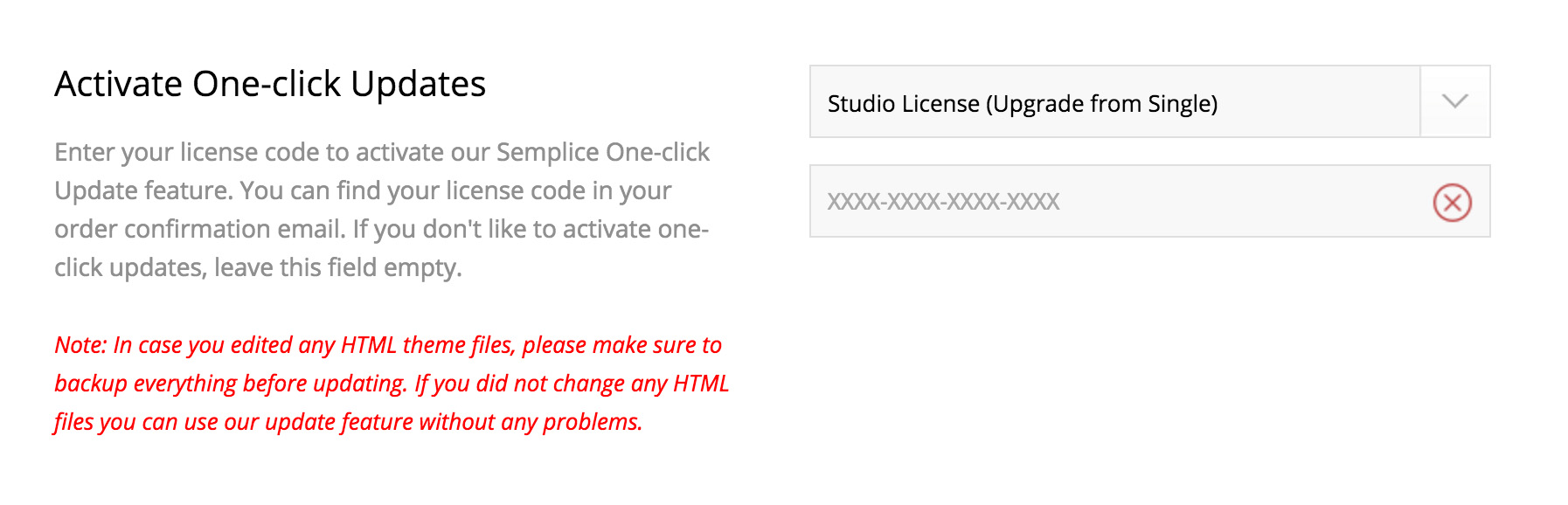This screenshot has height=505, width=1568.
Task: Click the grey license code description paragraph
Action: pyautogui.click(x=382, y=210)
